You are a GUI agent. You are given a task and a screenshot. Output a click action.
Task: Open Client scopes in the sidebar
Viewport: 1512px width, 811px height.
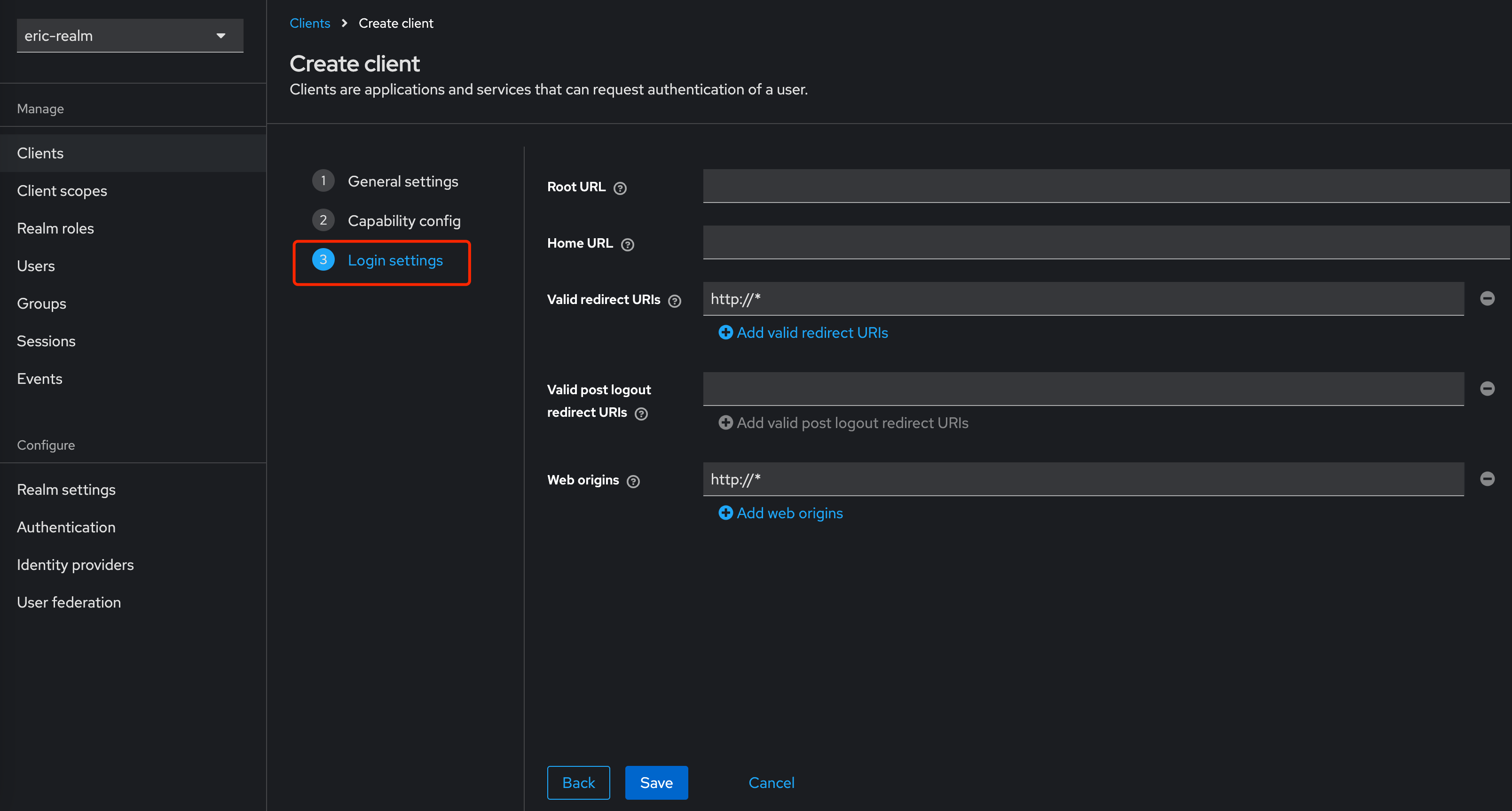click(133, 191)
